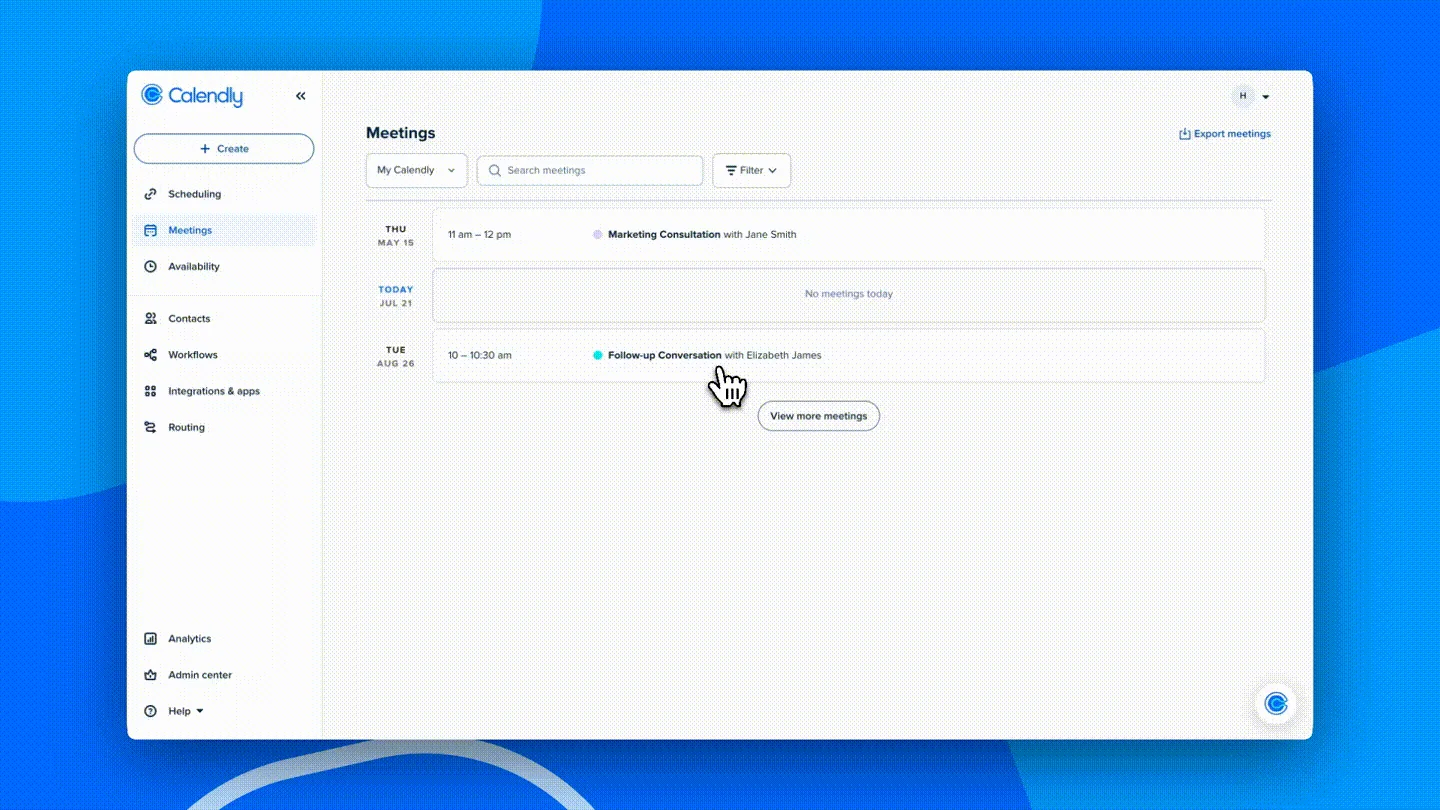Screen dimensions: 1440x810
Task: Open the Marketing Consultation meeting row
Action: click(x=848, y=235)
